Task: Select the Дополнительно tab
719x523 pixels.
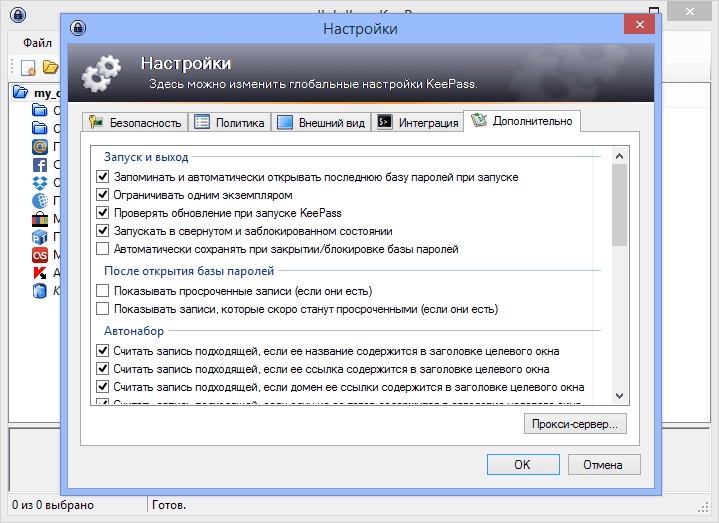Action: 522,121
